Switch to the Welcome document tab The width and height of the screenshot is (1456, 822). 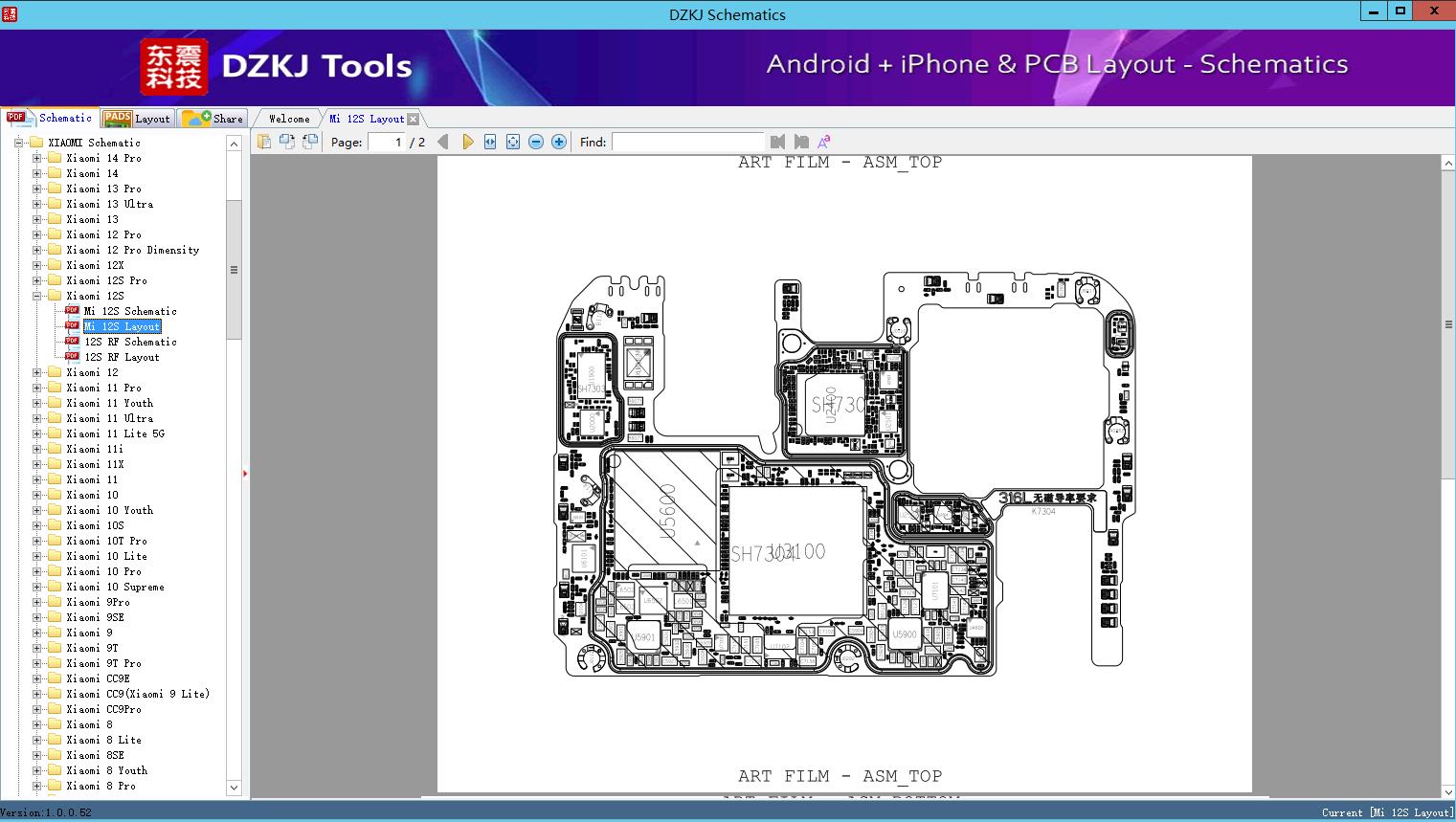289,119
